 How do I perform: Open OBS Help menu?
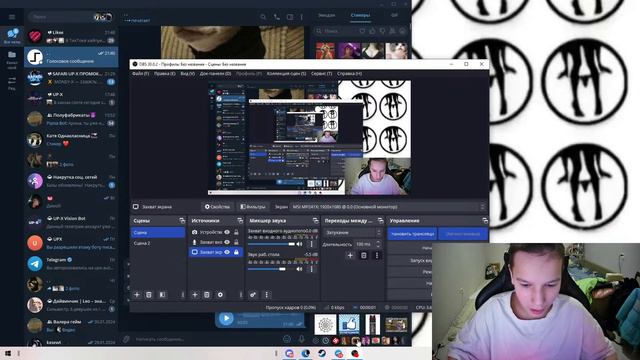pyautogui.click(x=349, y=74)
